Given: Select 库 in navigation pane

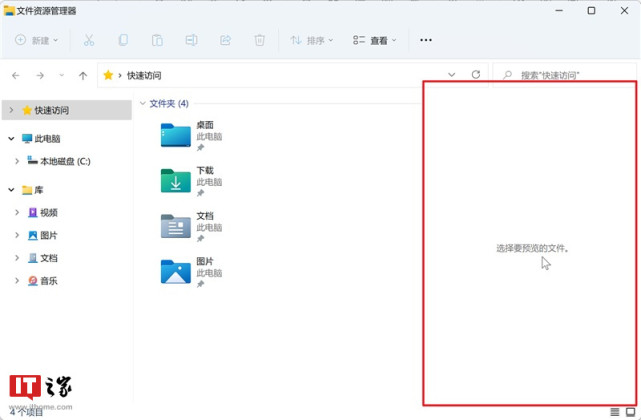Looking at the screenshot, I should [x=32, y=190].
